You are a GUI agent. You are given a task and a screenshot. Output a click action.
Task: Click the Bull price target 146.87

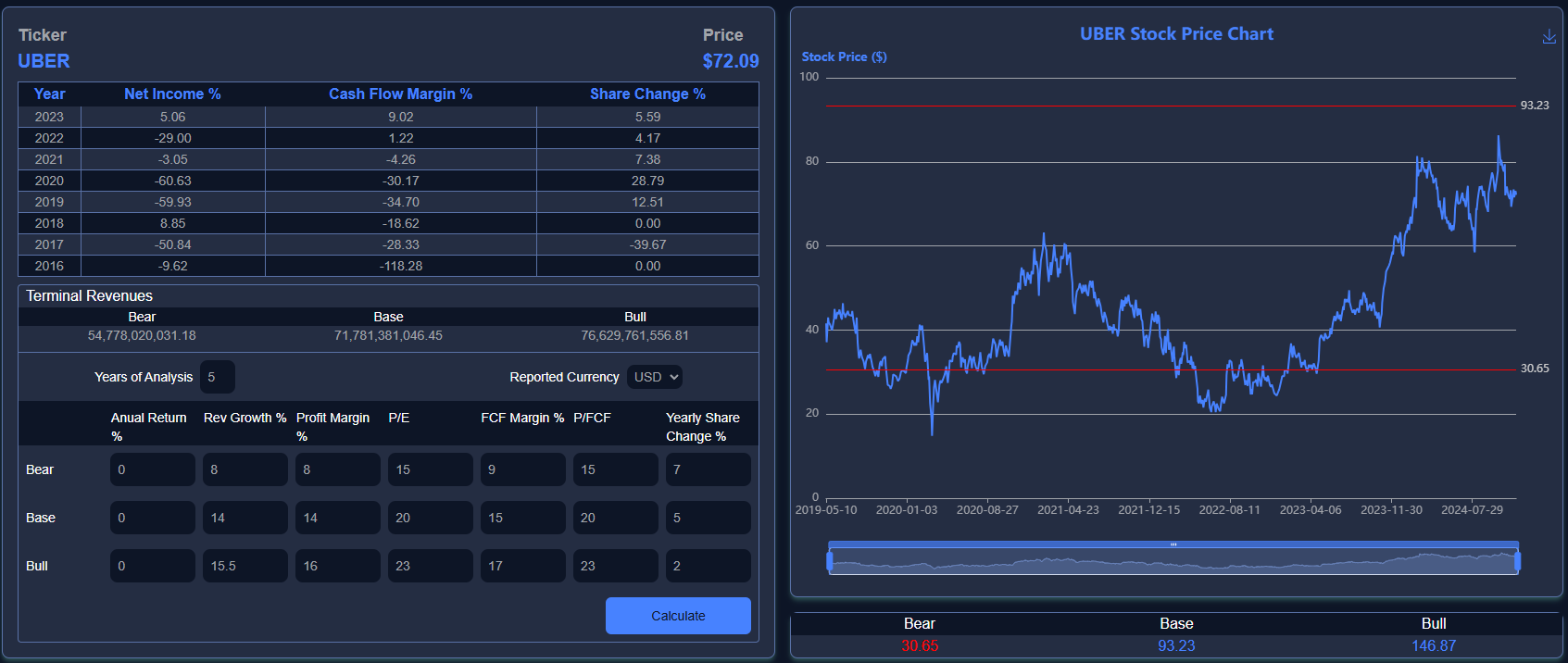1433,645
